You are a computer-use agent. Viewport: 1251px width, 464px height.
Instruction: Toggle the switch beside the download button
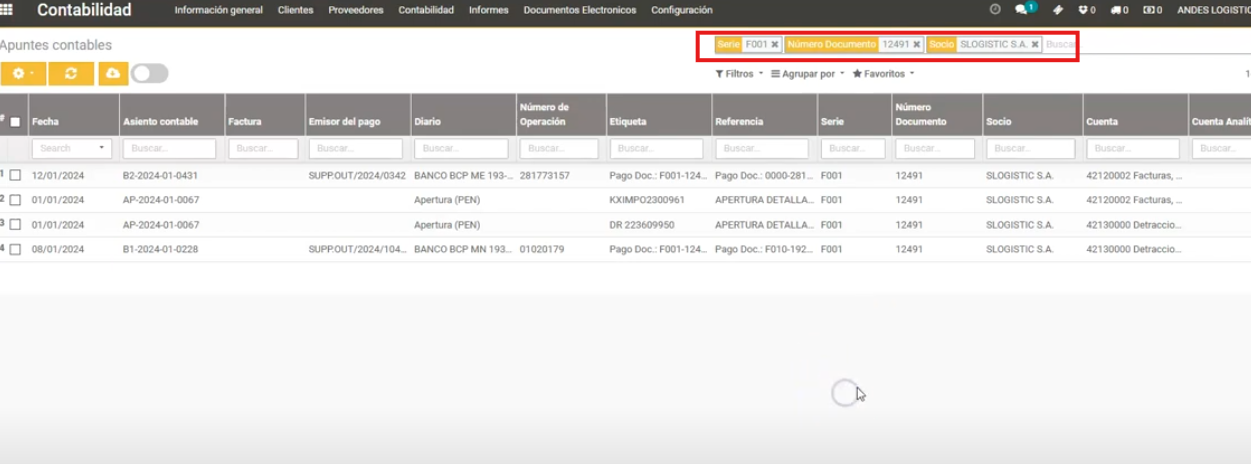150,74
